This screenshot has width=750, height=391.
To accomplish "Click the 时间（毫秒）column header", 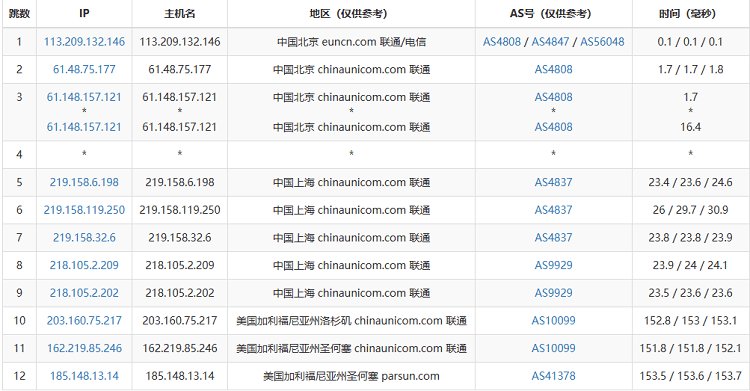I will pyautogui.click(x=691, y=13).
